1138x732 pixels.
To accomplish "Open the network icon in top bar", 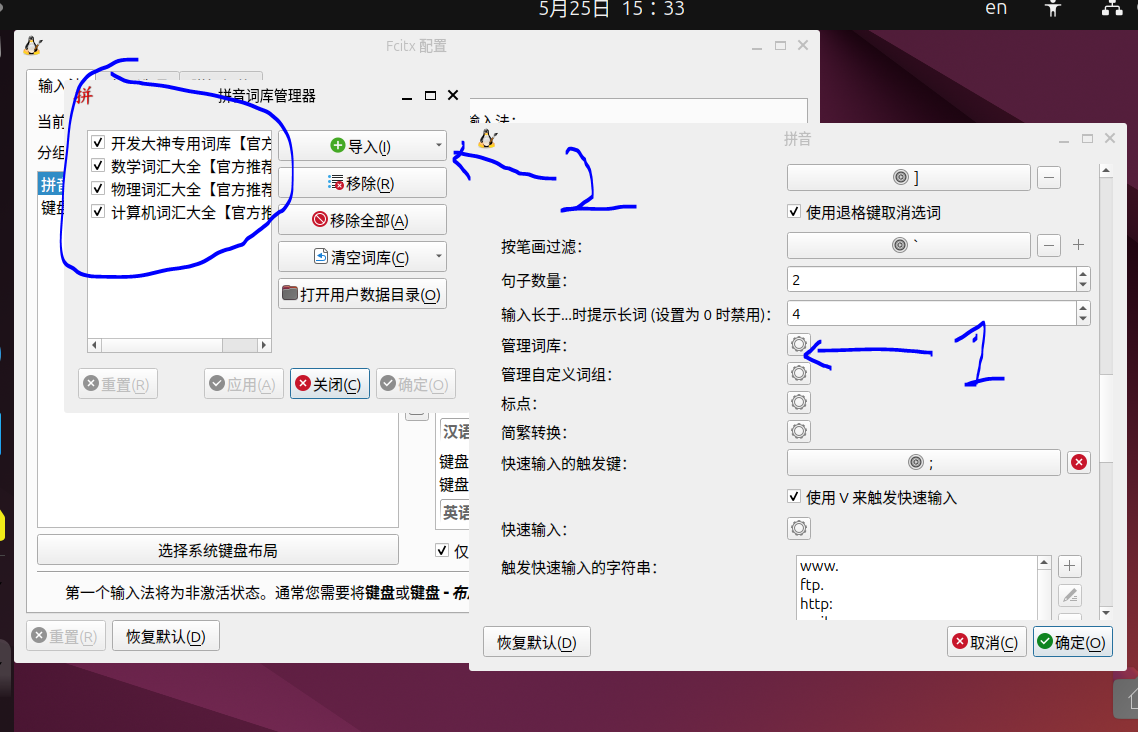I will [x=1111, y=9].
